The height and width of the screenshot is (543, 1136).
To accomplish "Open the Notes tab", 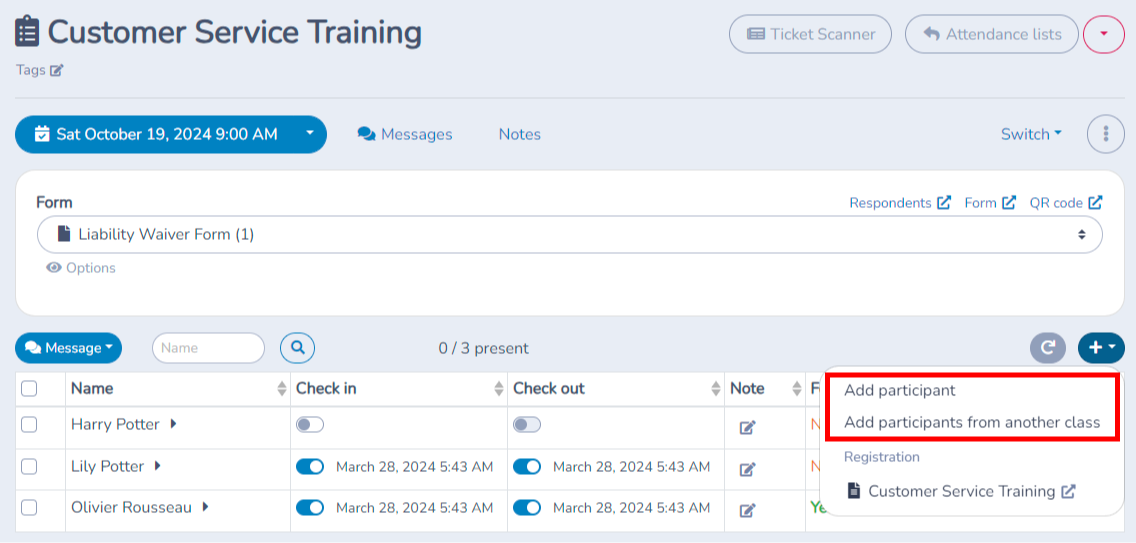I will coord(519,134).
